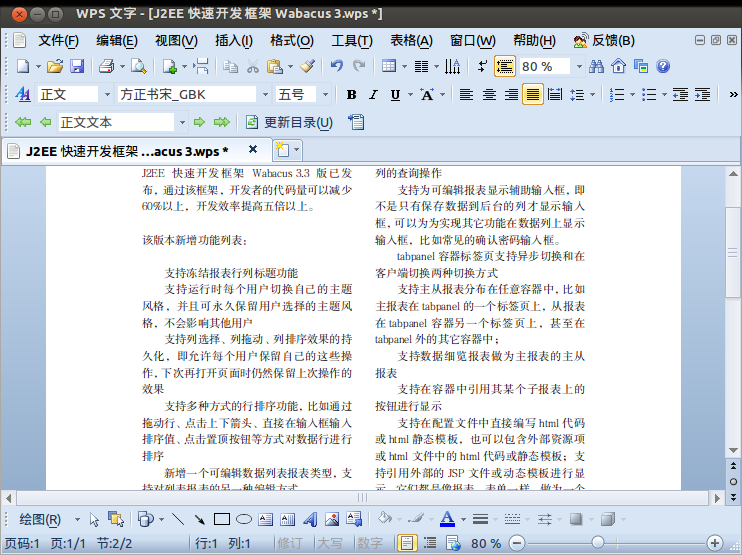Activate the format painter brush
Viewport: 742px width, 555px height.
coord(308,66)
